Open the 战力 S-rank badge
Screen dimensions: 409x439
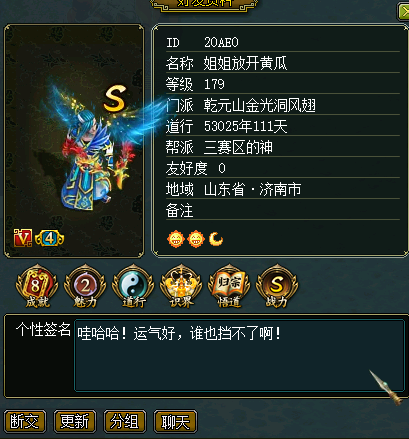coord(277,286)
